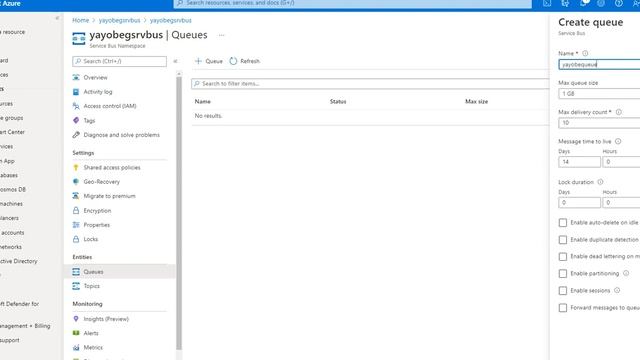Viewport: 640px width, 360px height.
Task: Edit Max delivery count field
Action: tap(599, 123)
